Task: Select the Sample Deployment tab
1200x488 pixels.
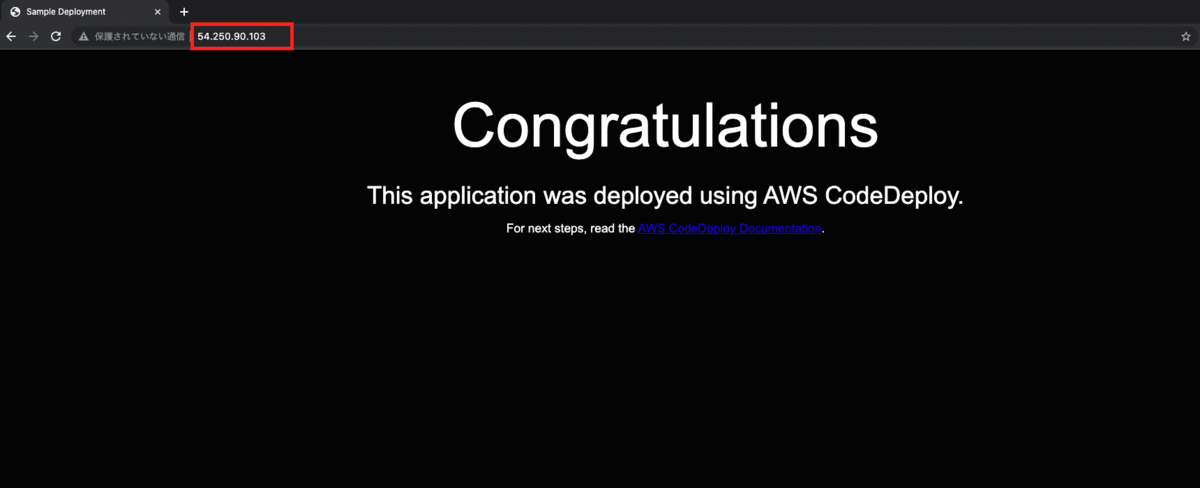Action: (x=86, y=12)
